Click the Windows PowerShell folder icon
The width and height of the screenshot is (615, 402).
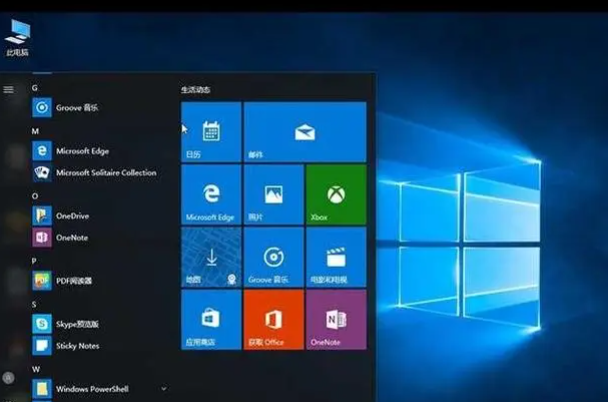pos(42,389)
